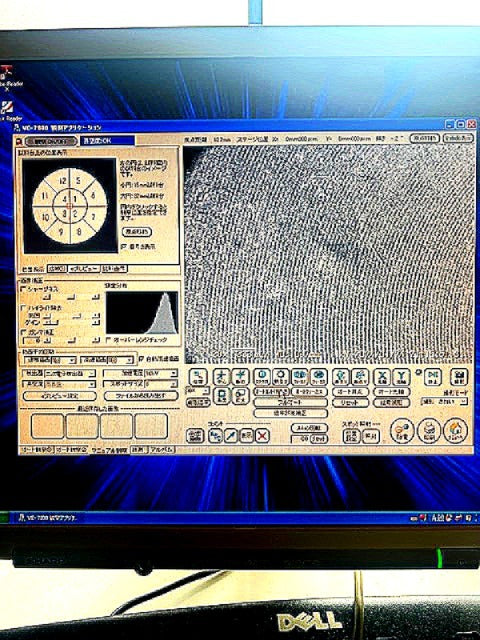Select the magnifier zoom tool icon

point(198,378)
